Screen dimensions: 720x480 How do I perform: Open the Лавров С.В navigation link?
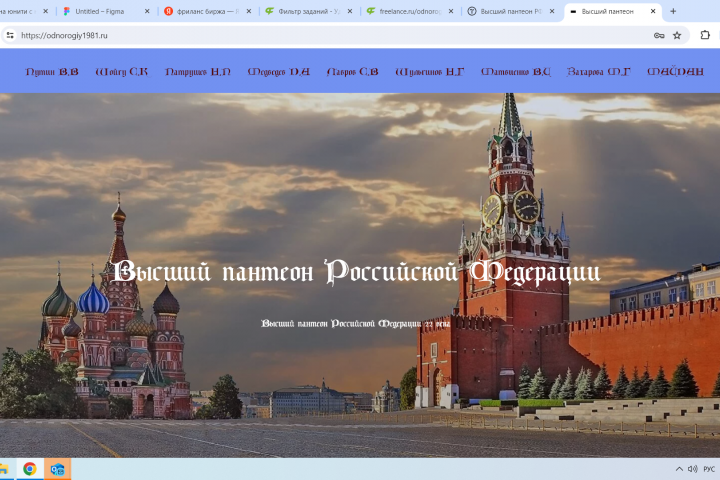pyautogui.click(x=353, y=72)
